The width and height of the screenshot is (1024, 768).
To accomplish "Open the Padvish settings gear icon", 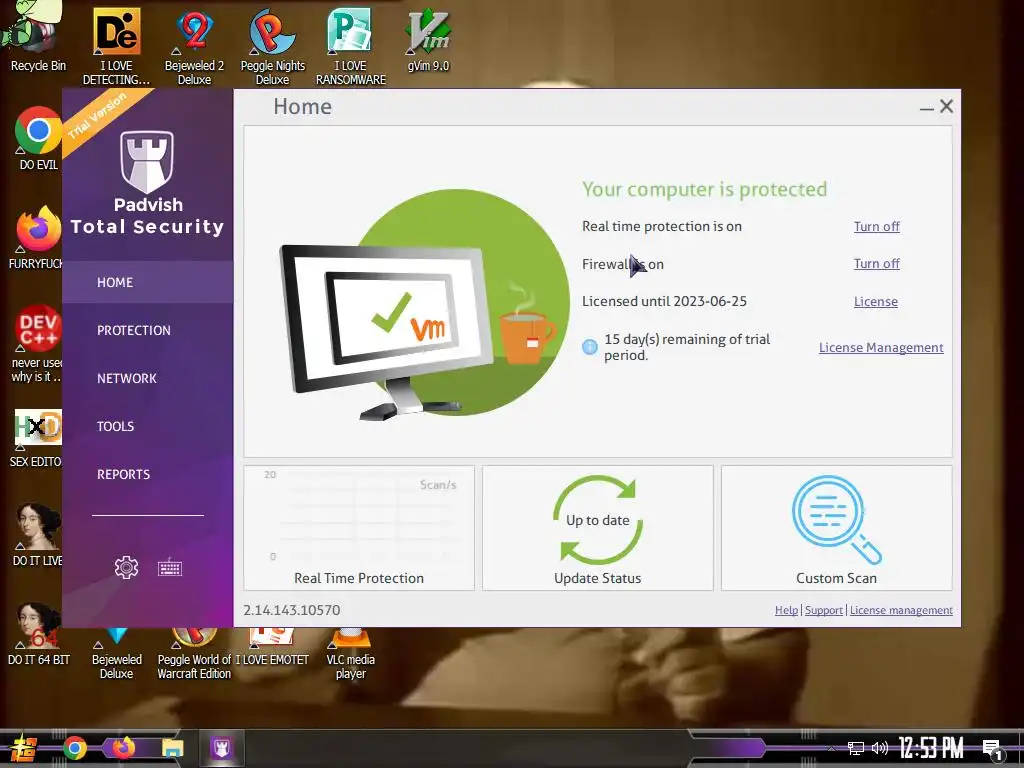I will [126, 568].
